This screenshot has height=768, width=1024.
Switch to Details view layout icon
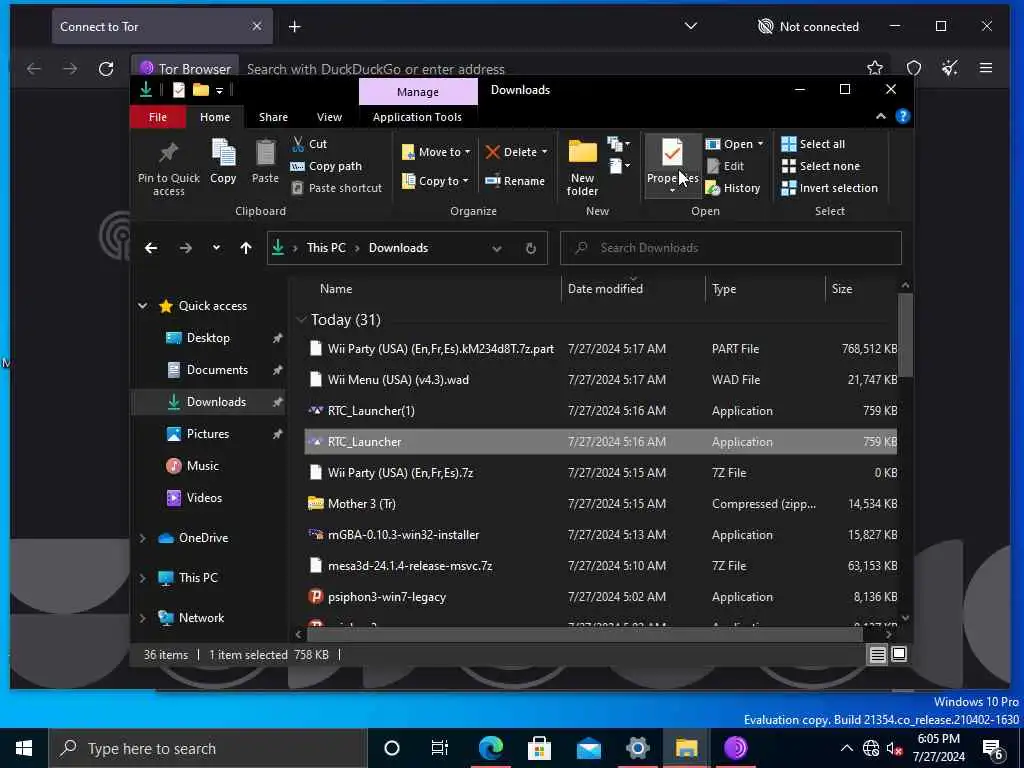pyautogui.click(x=877, y=654)
